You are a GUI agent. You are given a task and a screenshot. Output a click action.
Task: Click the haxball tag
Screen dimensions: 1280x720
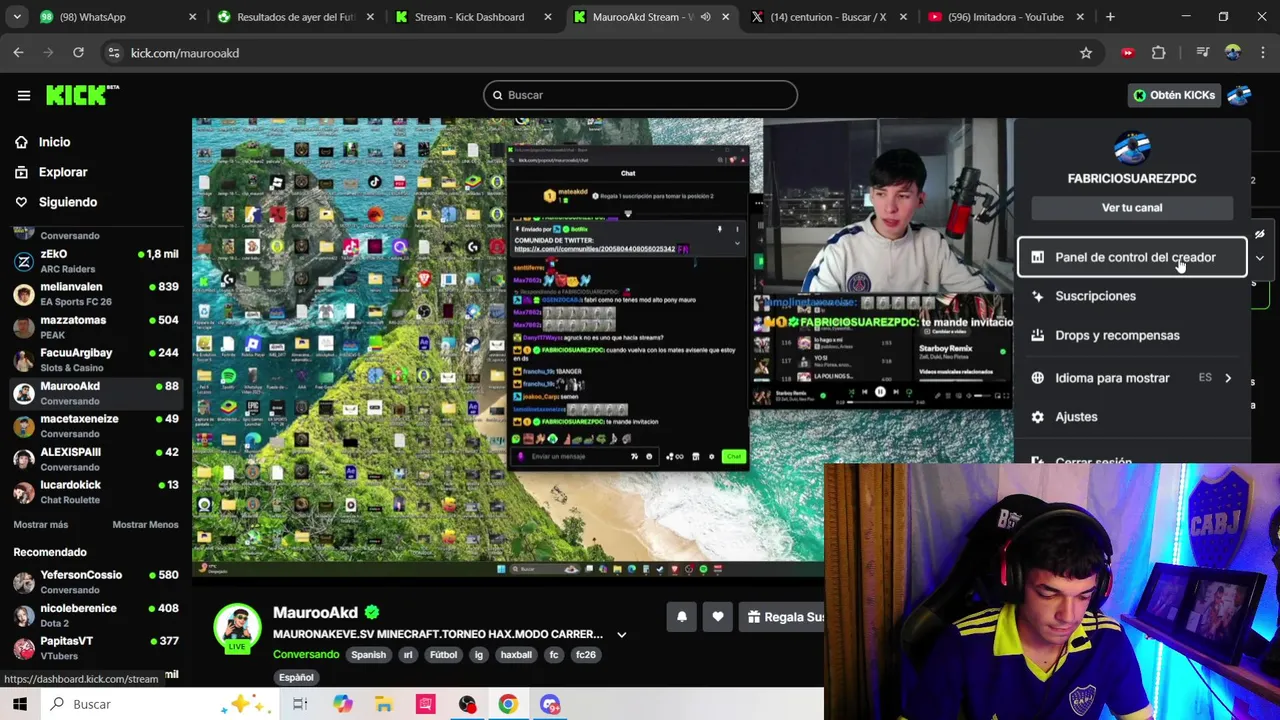pos(516,655)
